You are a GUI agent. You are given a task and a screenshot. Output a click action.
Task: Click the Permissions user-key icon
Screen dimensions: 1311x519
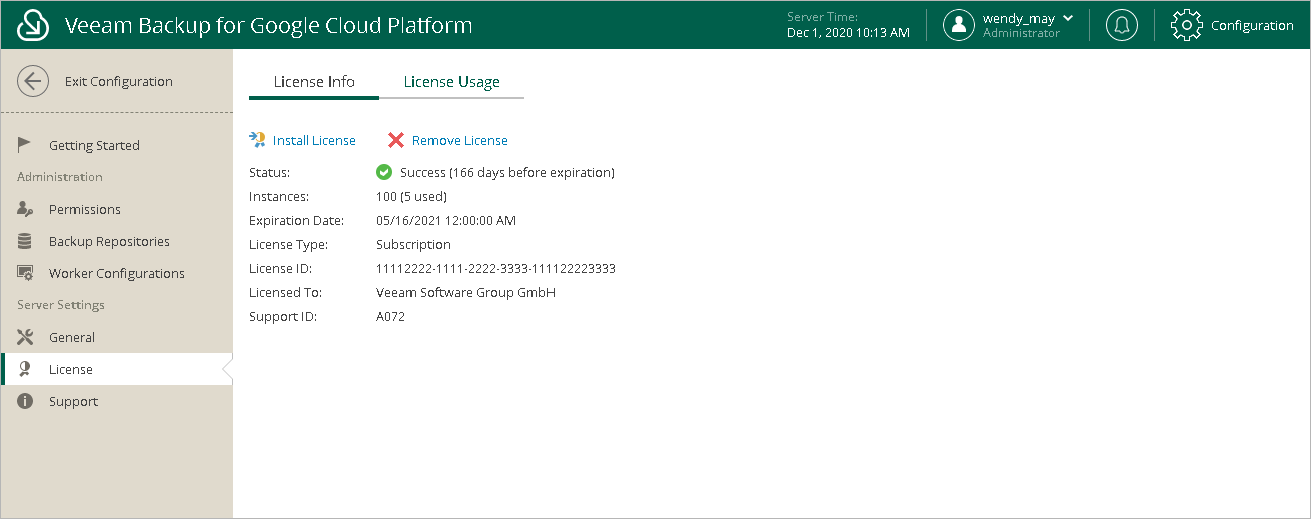pyautogui.click(x=25, y=209)
